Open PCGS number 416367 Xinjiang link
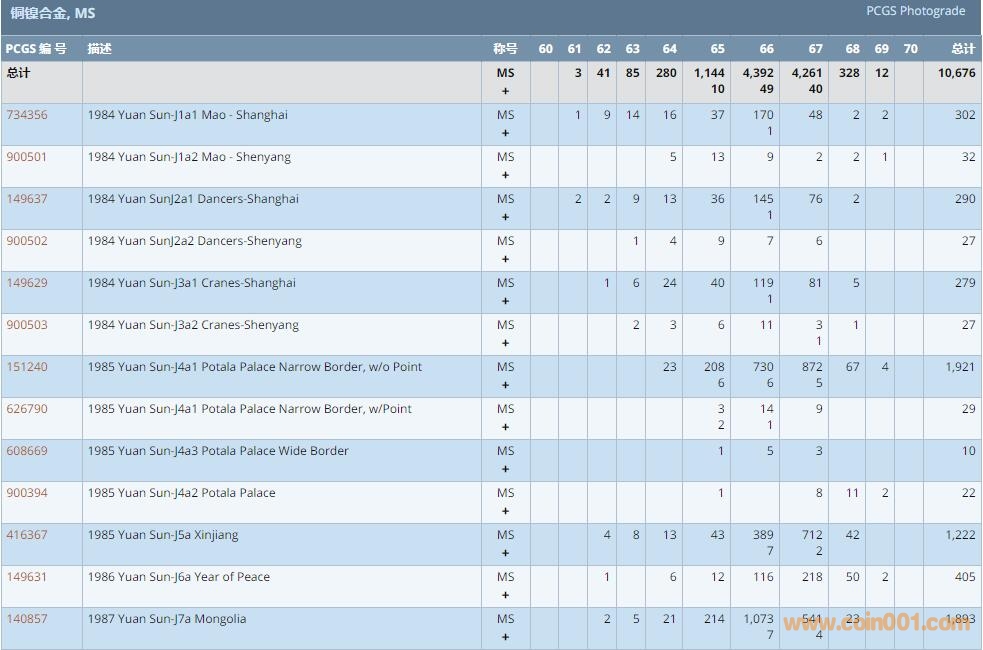 click(27, 535)
